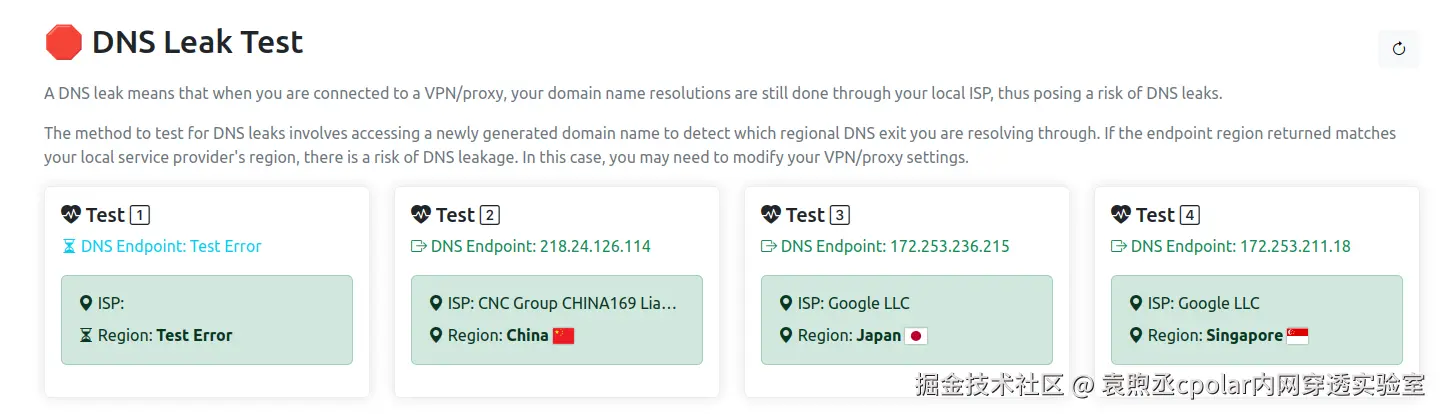This screenshot has width=1440, height=414.
Task: Click the refresh DNS leak test button
Action: 1398,48
